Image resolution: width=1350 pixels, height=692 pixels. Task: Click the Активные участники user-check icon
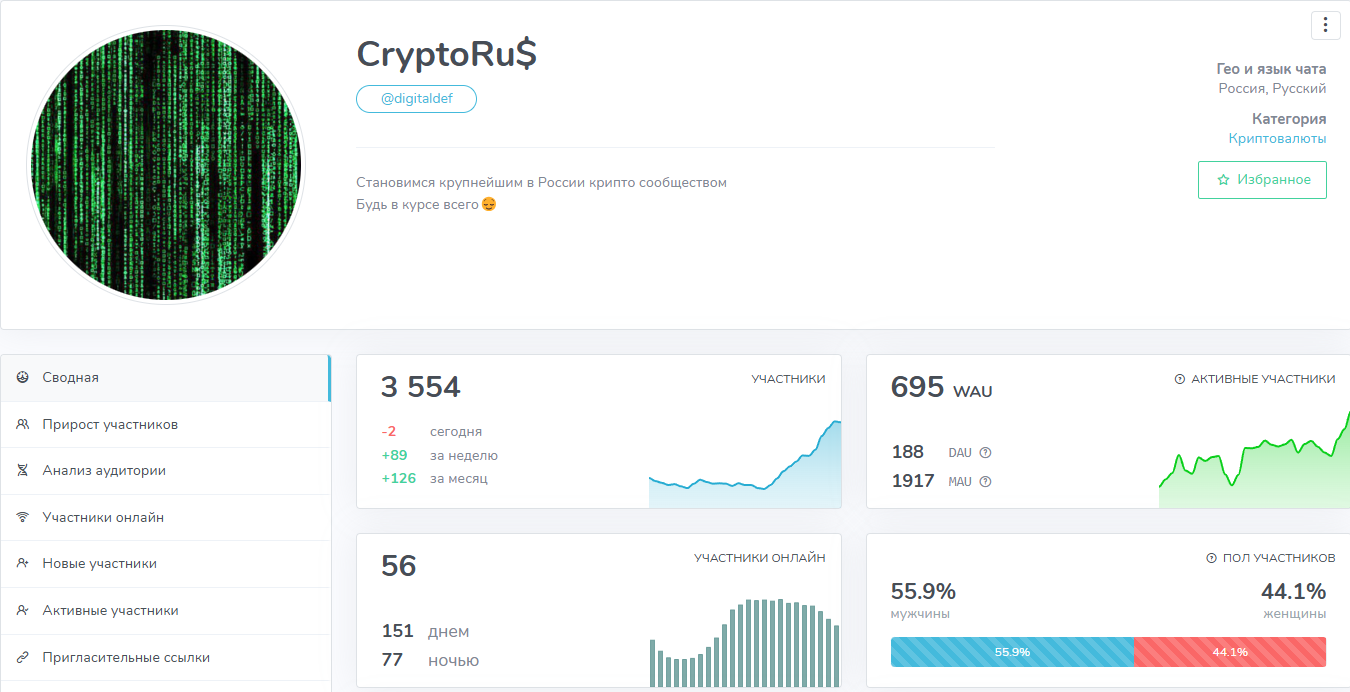pos(22,610)
